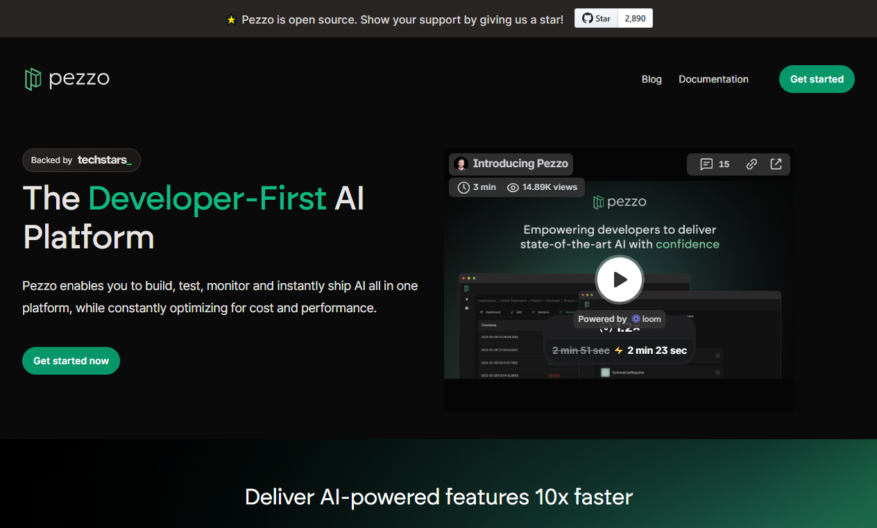Click the yellow star icon in the banner
This screenshot has width=877, height=528.
231,20
